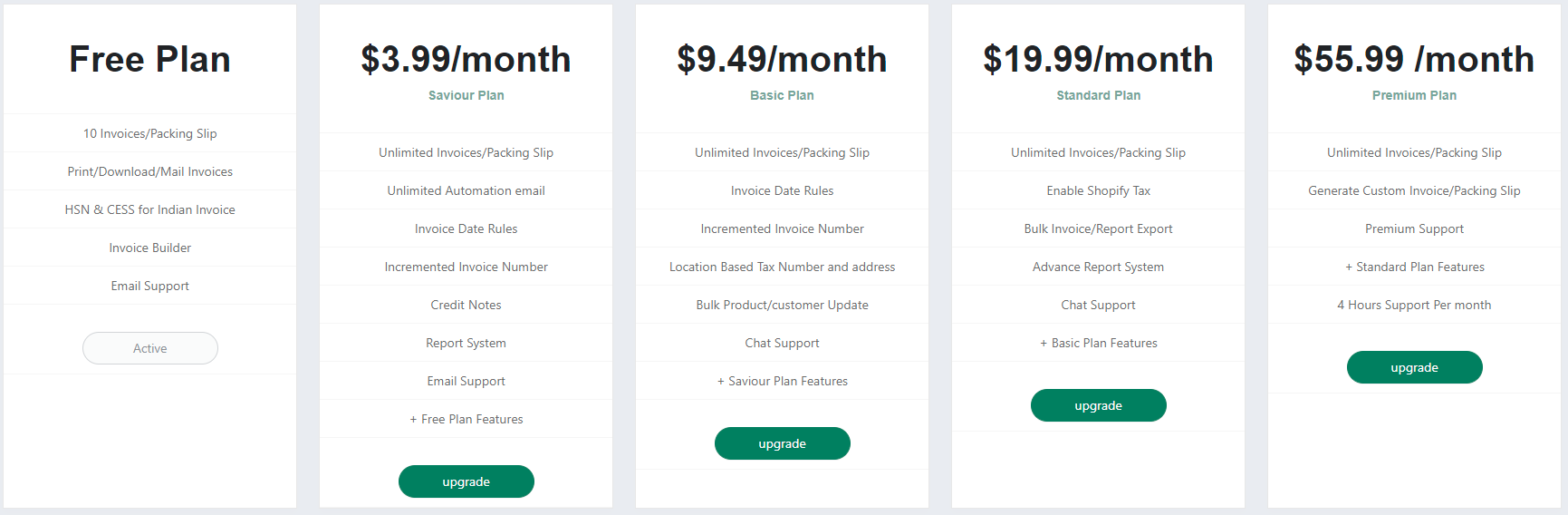Click the Free Plan heading
The width and height of the screenshot is (1568, 515).
[x=150, y=60]
